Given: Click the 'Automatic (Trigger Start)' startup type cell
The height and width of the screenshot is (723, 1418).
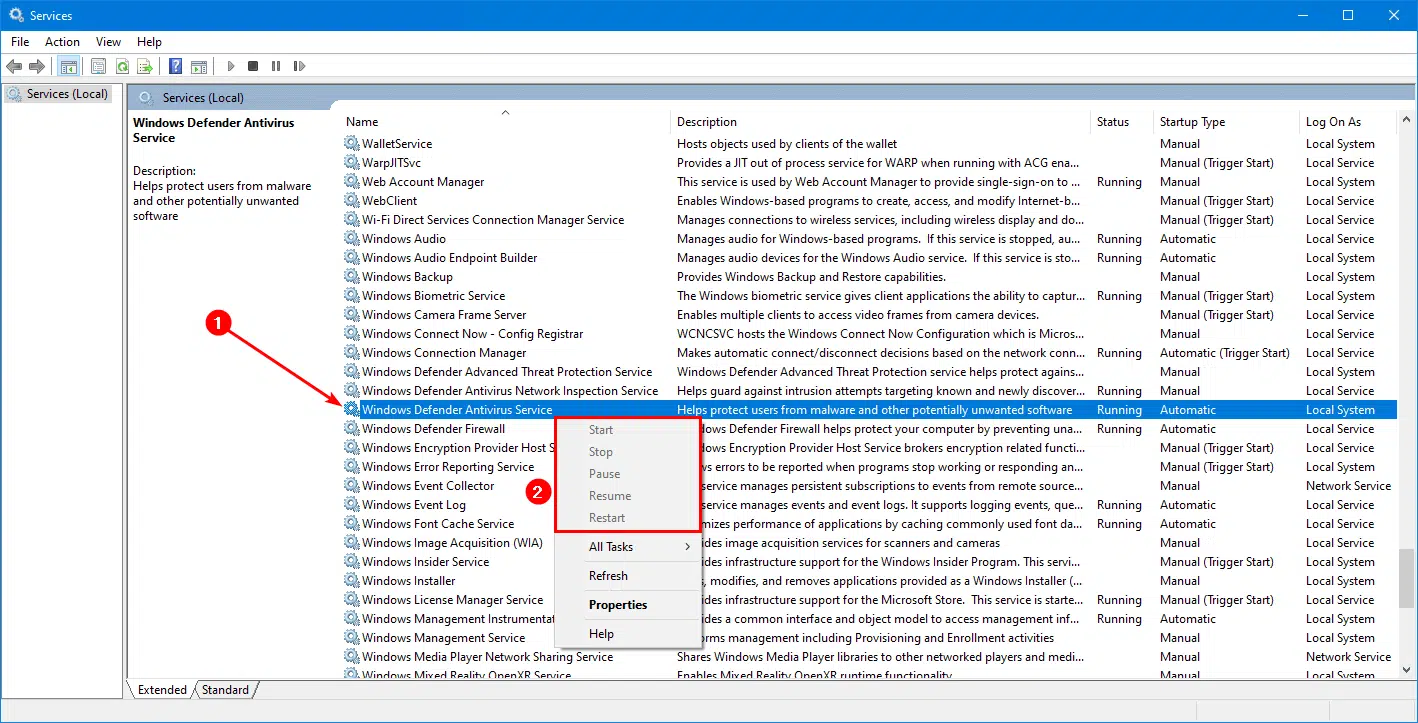Looking at the screenshot, I should click(1225, 353).
